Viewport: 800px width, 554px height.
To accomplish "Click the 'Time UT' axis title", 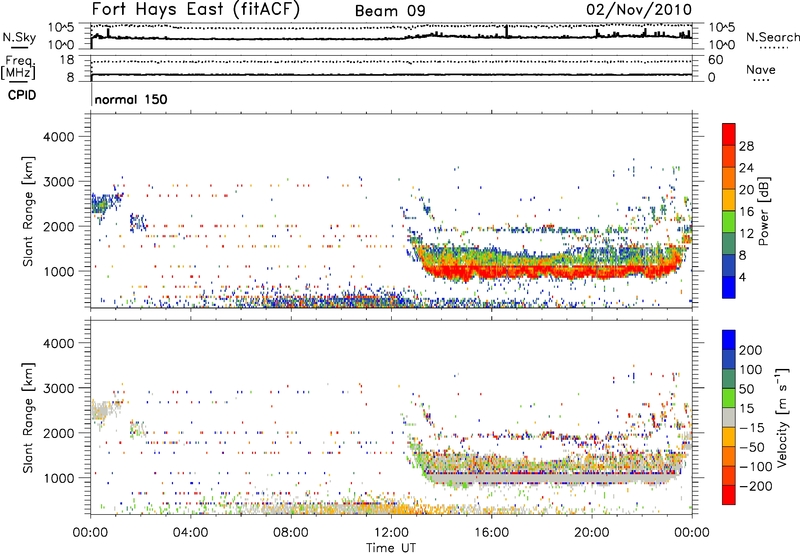I will pos(391,548).
